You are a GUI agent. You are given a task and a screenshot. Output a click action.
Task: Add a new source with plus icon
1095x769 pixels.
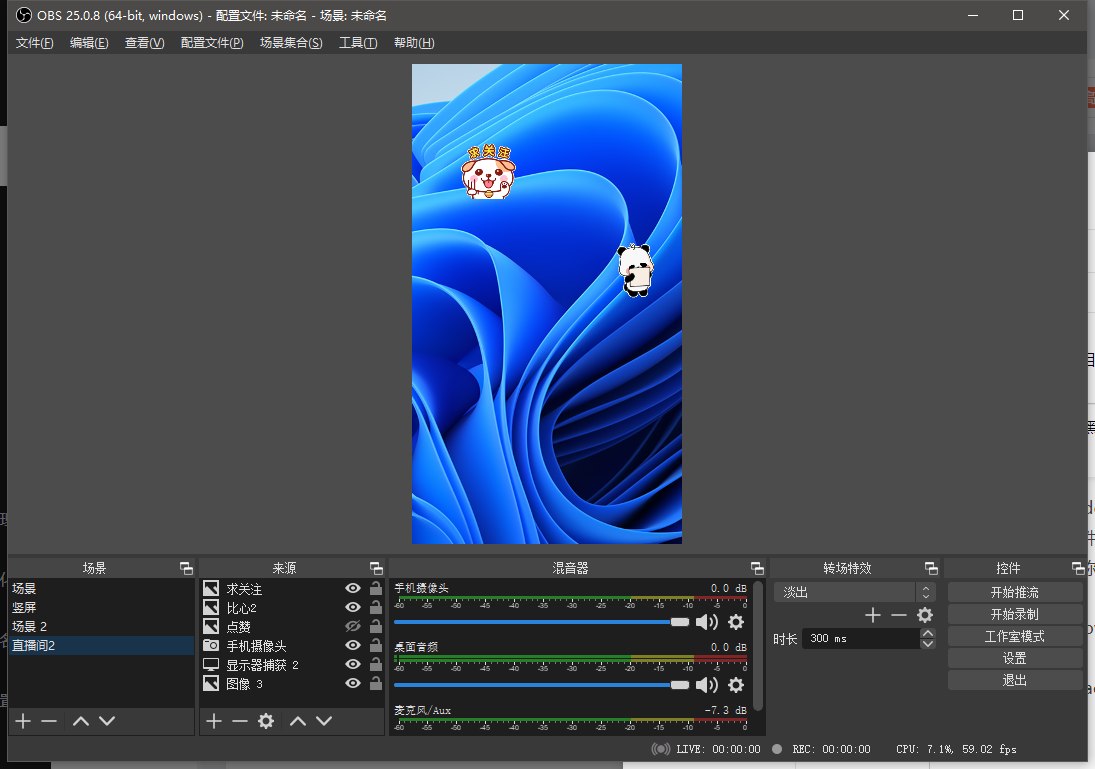pos(214,721)
